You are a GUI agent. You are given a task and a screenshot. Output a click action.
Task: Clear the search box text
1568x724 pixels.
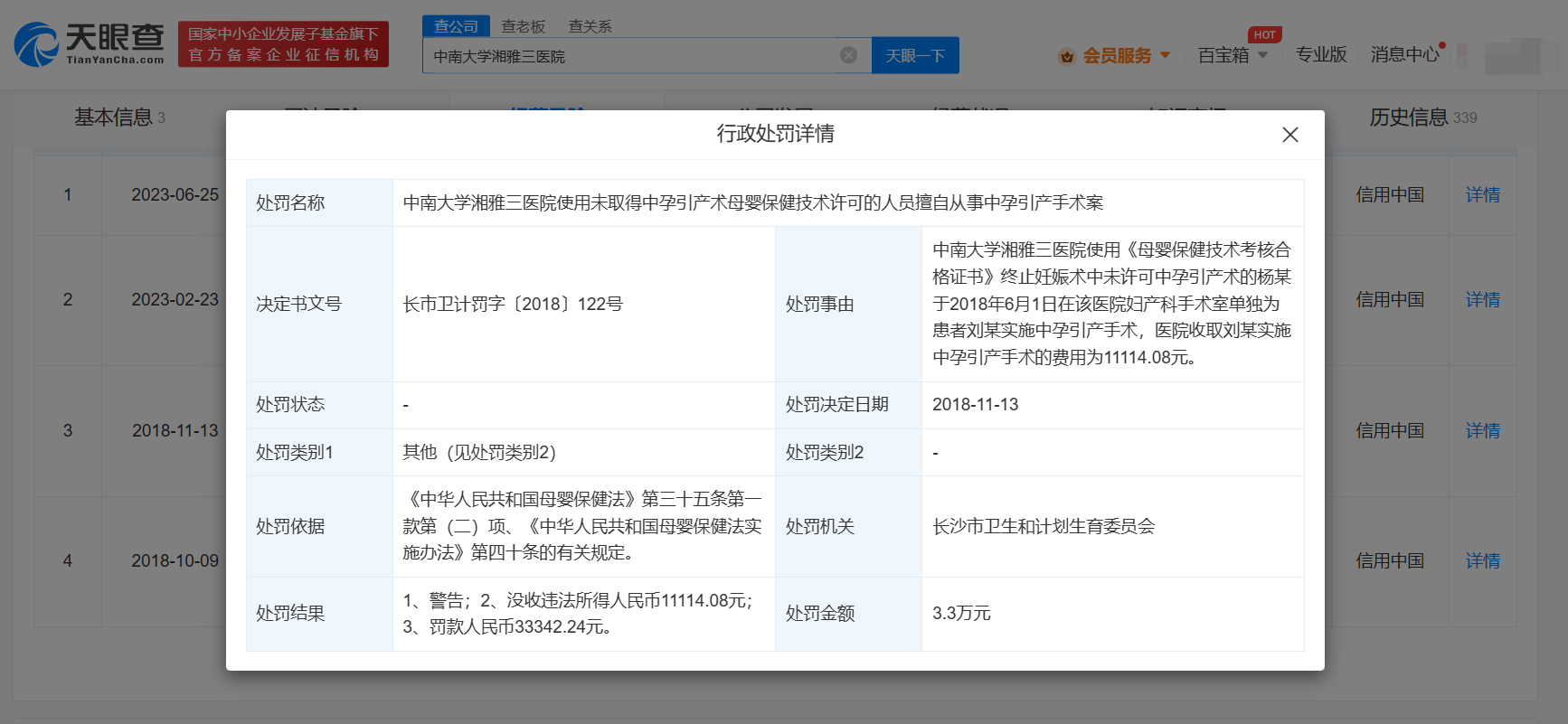[x=848, y=55]
